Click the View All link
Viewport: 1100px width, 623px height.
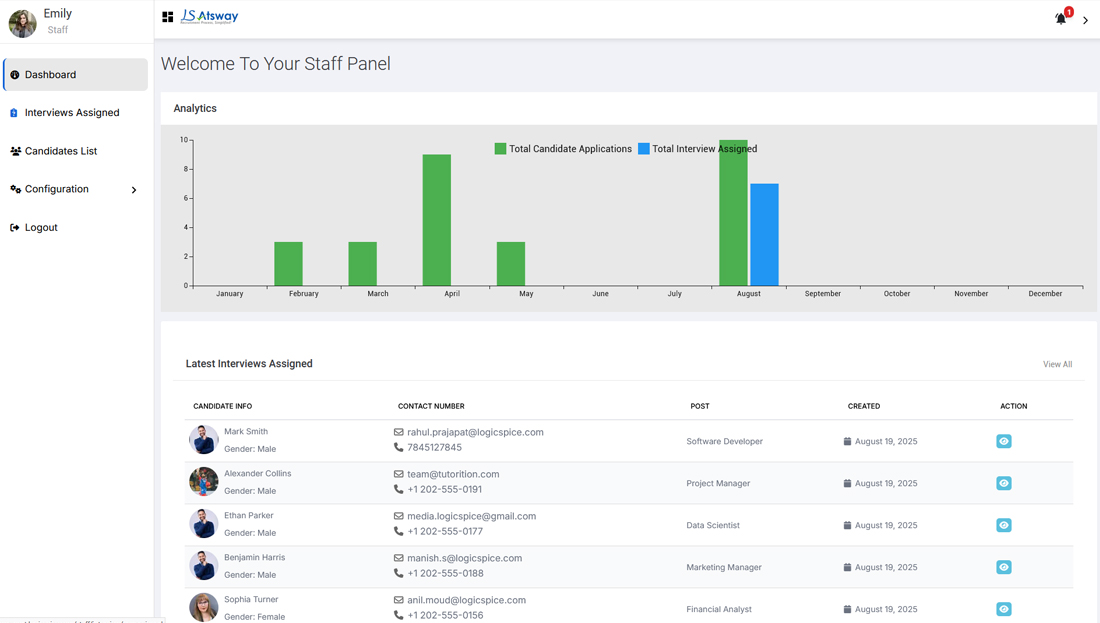point(1057,364)
